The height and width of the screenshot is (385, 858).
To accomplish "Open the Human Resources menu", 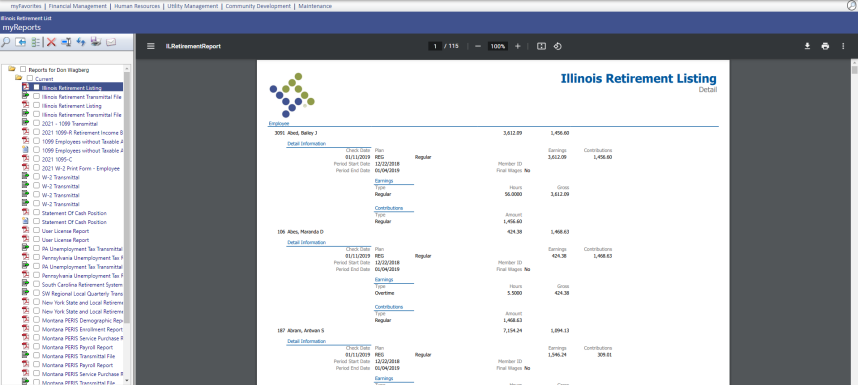I will [x=137, y=6].
